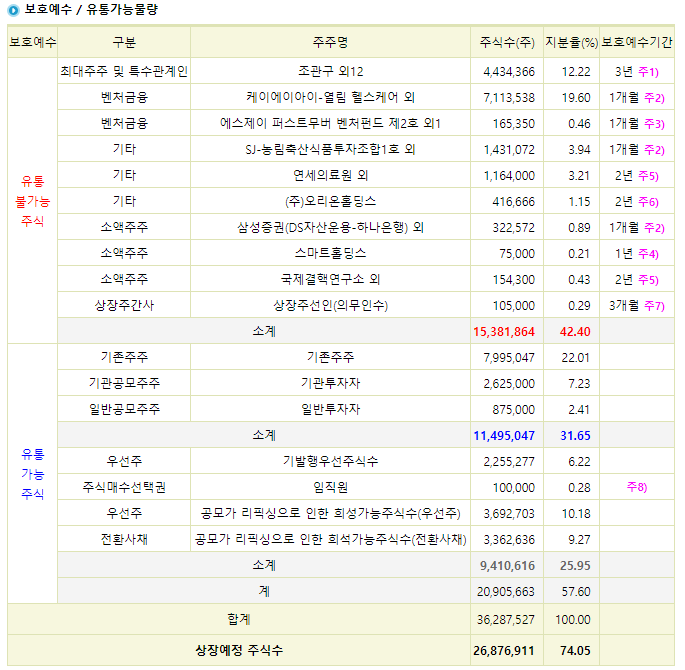
Task: Open footnote 주2) in the 삼성증권(DS자산운용-하나은행) row
Action: pos(654,228)
